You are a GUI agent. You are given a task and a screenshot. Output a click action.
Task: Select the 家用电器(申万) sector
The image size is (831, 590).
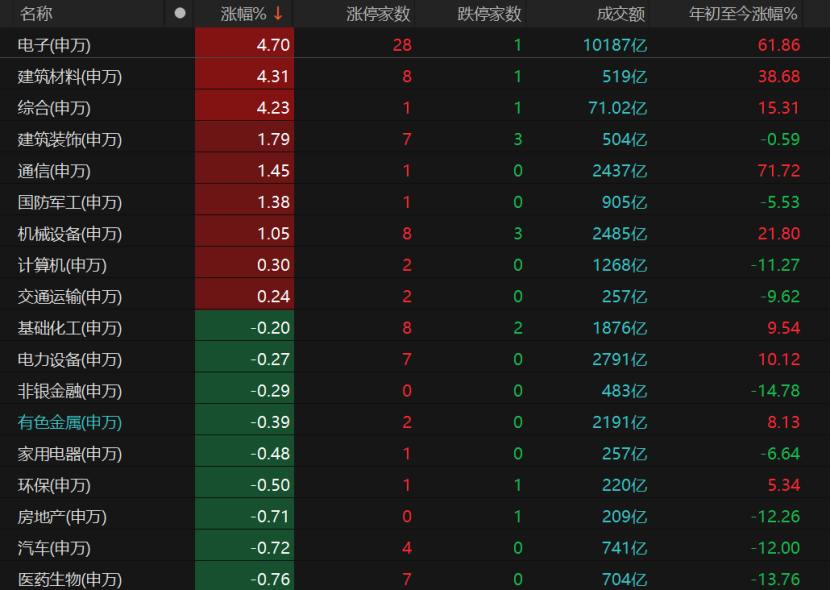coord(69,454)
